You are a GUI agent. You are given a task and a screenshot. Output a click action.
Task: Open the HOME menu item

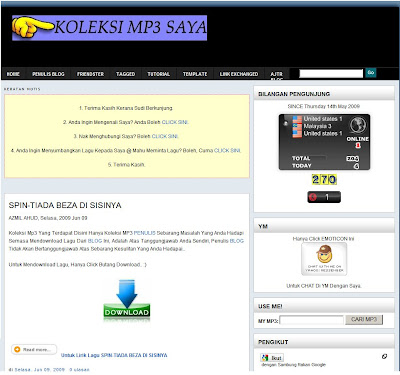(13, 74)
